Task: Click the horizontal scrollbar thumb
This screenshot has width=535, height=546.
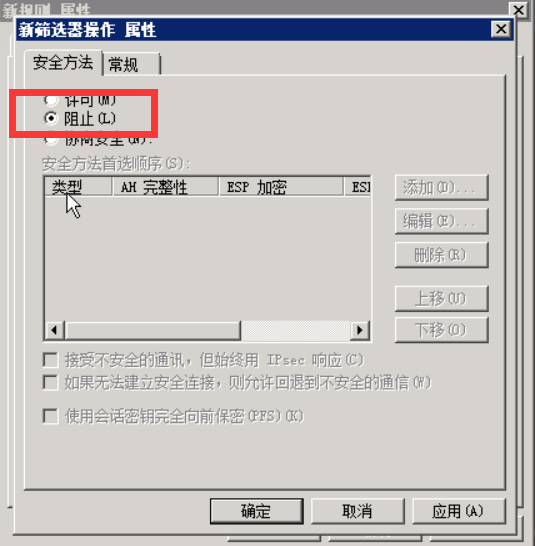Action: point(153,330)
